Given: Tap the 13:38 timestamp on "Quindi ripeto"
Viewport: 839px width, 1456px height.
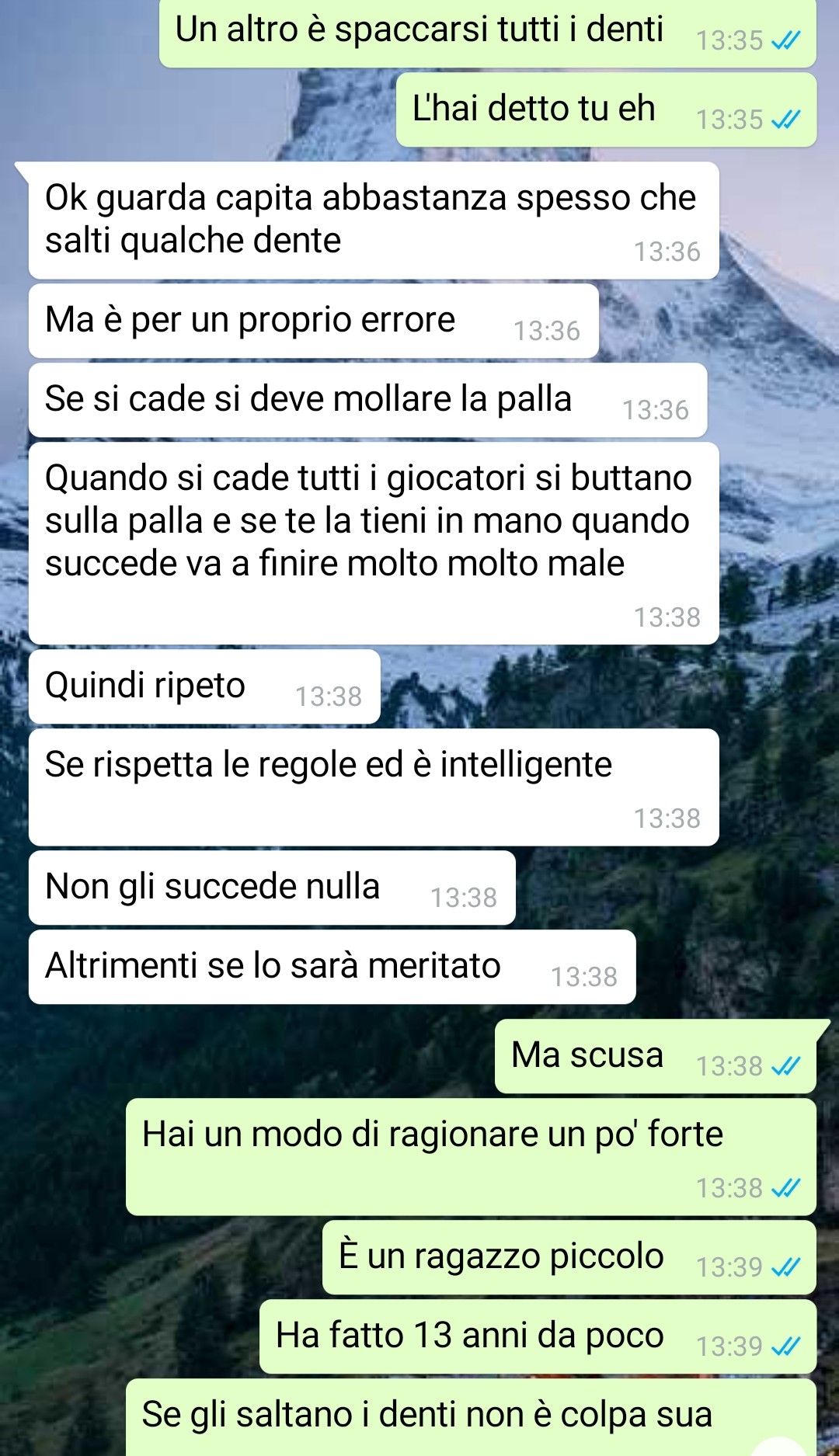Looking at the screenshot, I should click(x=329, y=697).
